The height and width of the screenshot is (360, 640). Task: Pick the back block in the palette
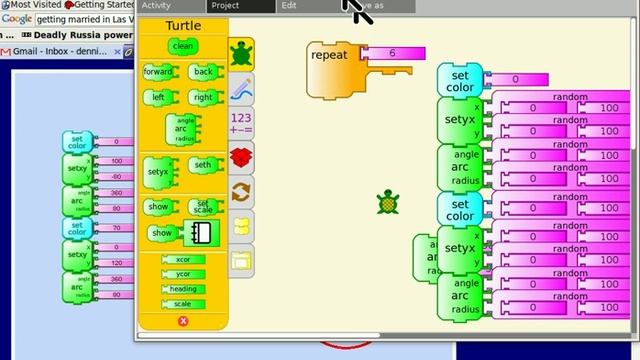click(x=205, y=72)
